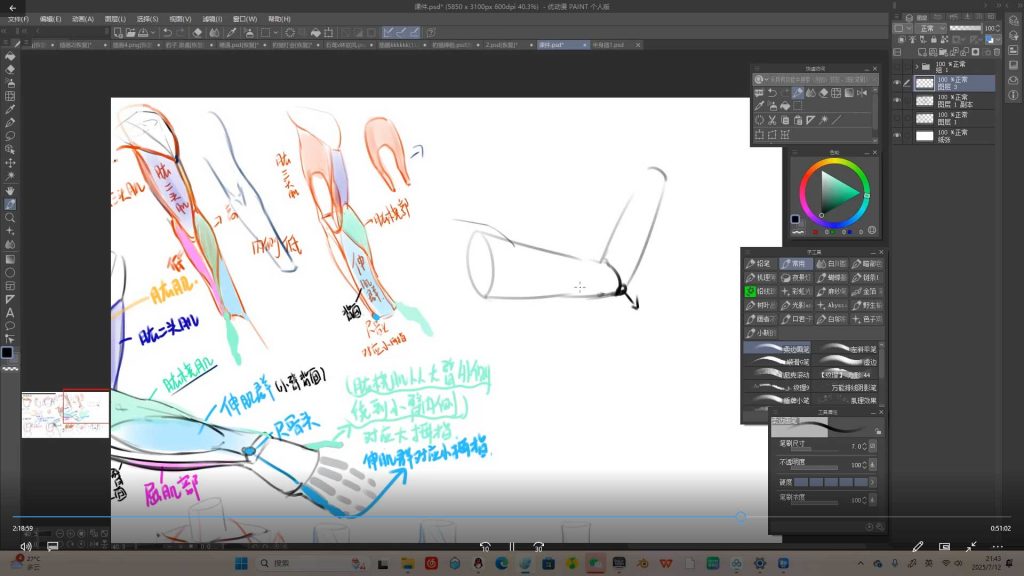Select the Eyedropper tool in left toolbar
Screen dimensions: 1024x576
pyautogui.click(x=10, y=109)
